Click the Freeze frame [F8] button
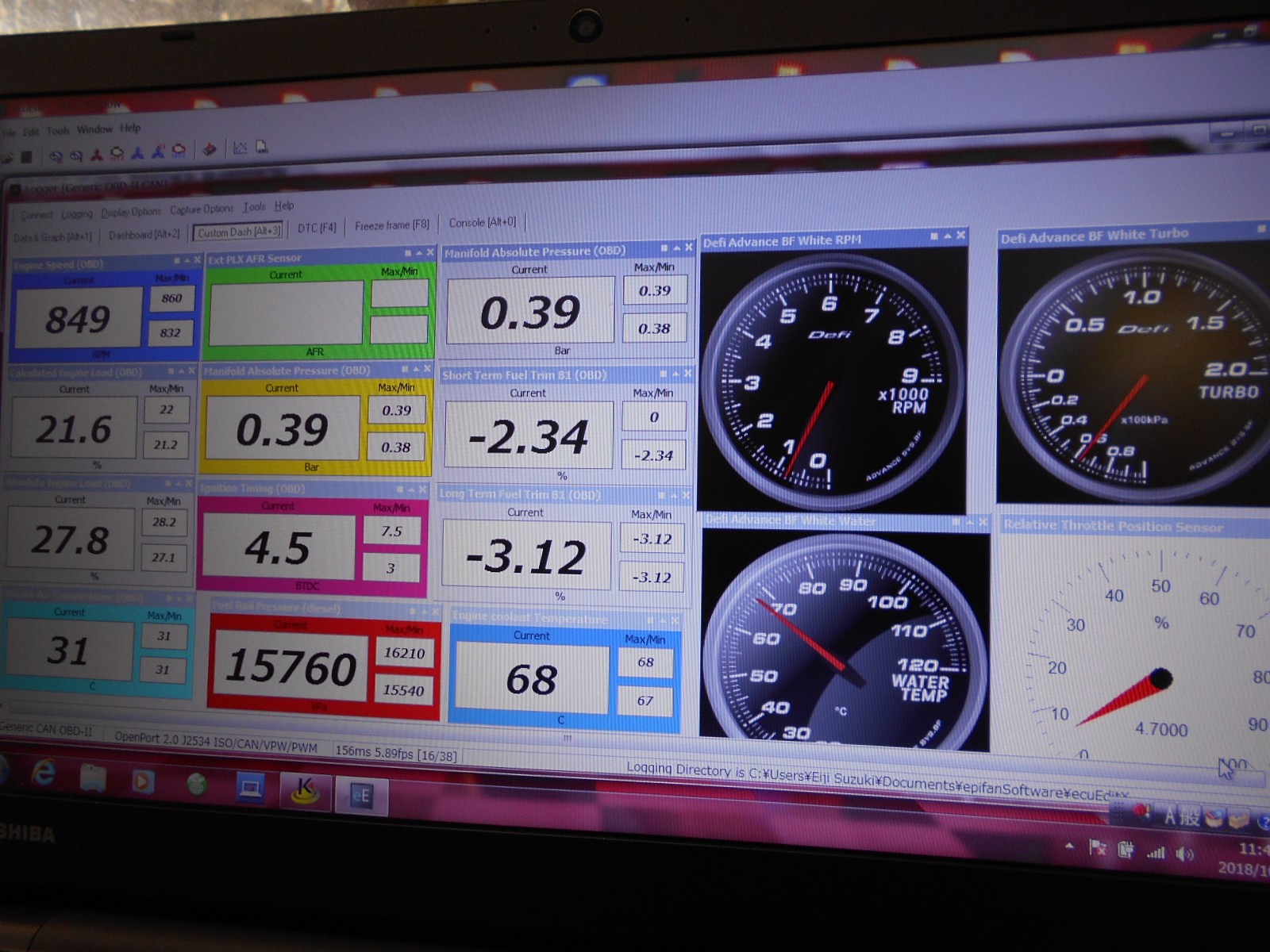The height and width of the screenshot is (952, 1270). pos(391,225)
